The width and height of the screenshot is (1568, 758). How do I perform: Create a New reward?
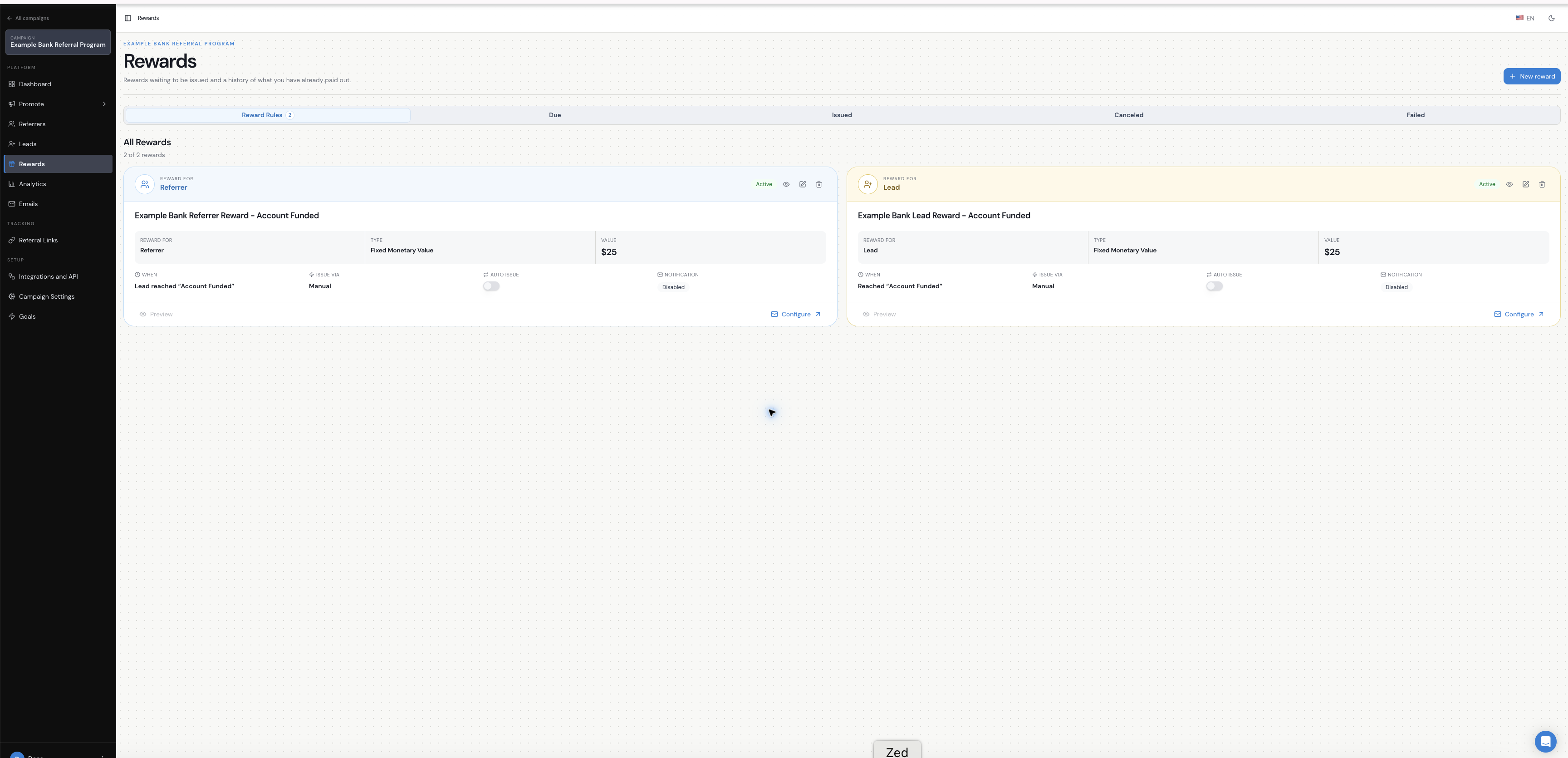(1532, 76)
